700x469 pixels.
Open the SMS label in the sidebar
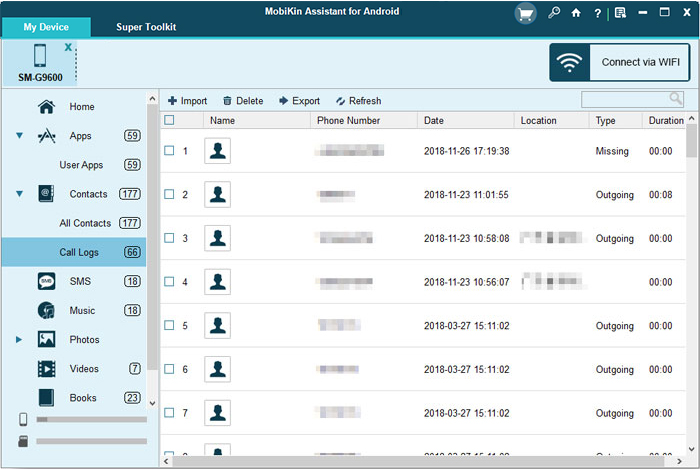80,281
